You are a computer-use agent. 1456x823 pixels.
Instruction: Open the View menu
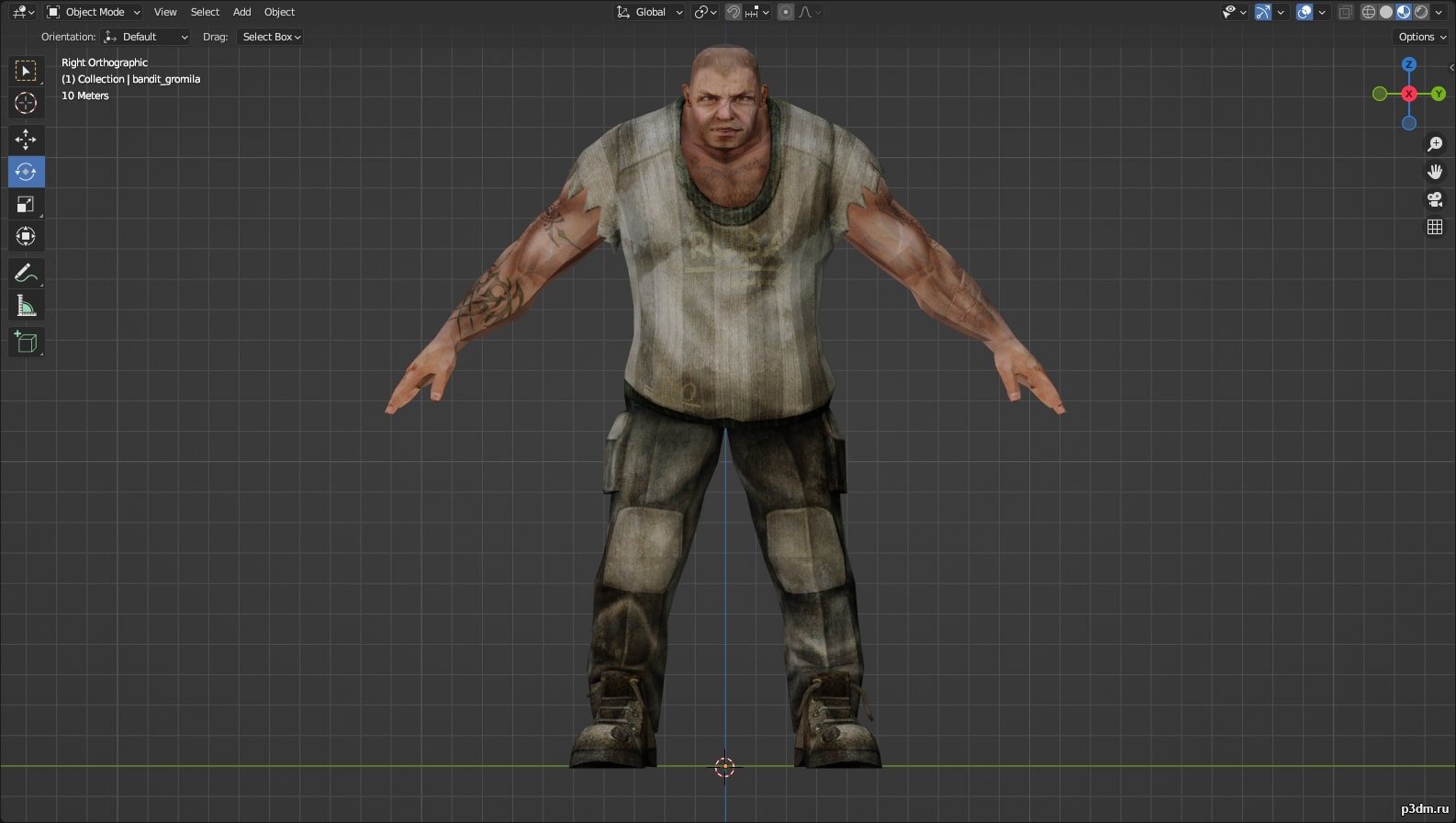click(165, 12)
